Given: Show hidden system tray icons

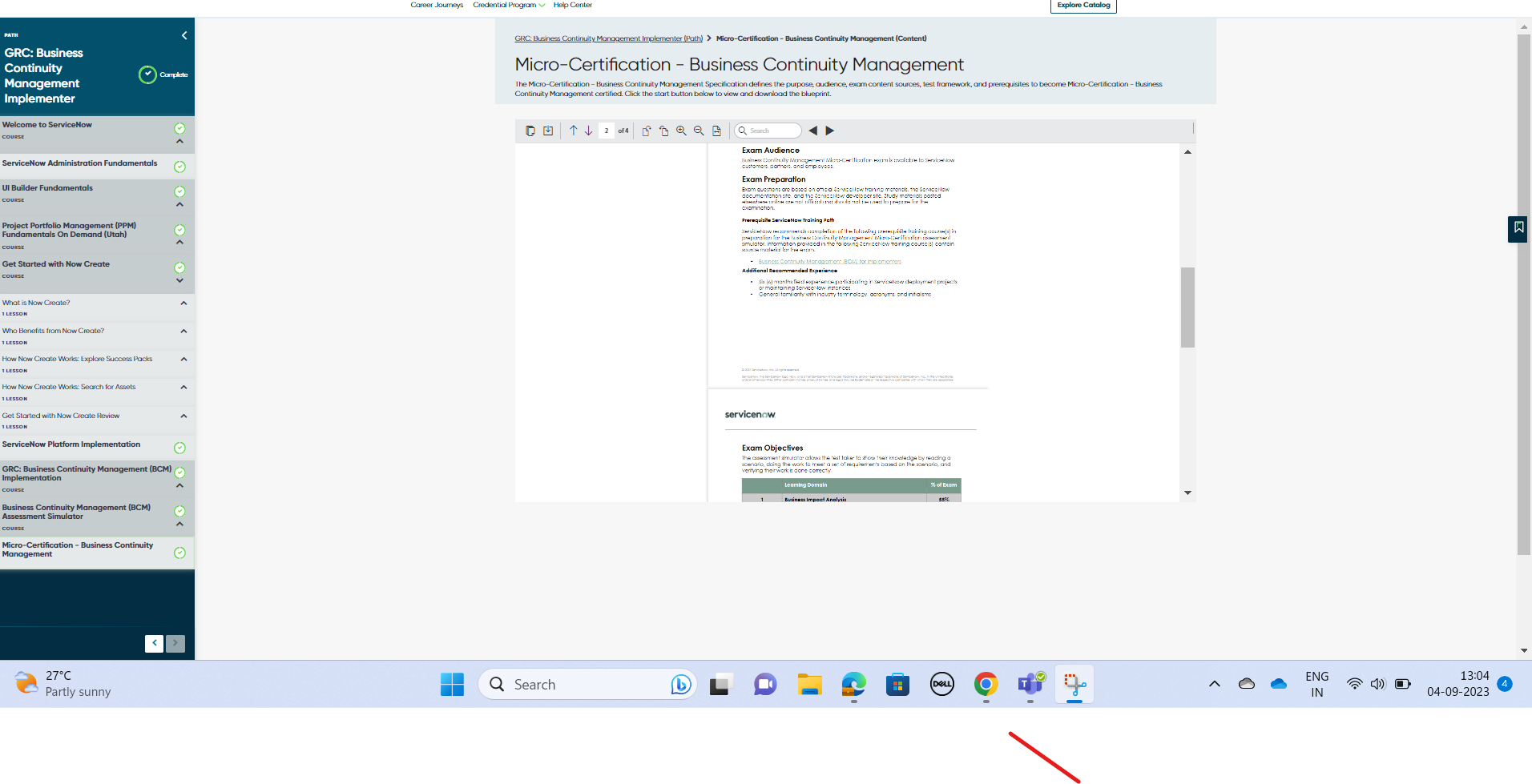Looking at the screenshot, I should coord(1215,684).
